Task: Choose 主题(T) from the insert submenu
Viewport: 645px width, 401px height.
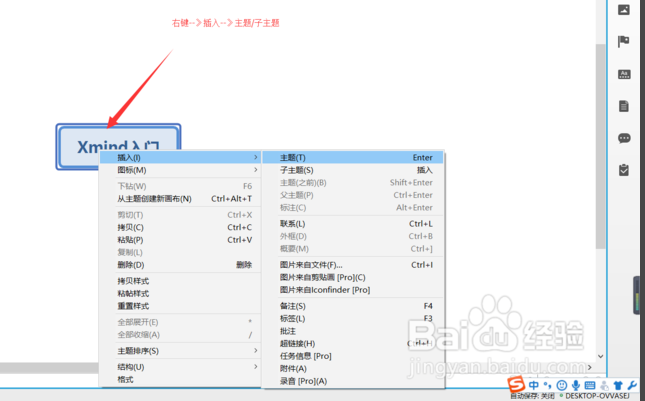Action: [x=353, y=158]
